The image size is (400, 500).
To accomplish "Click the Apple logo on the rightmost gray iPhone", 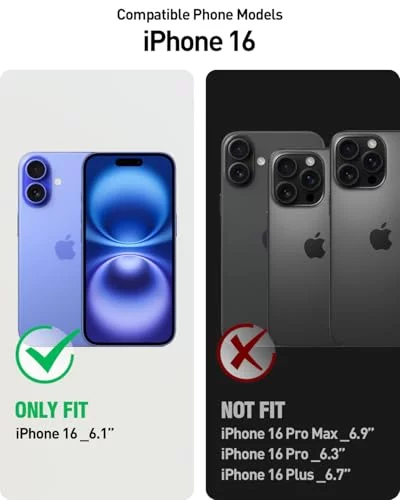I will [381, 236].
